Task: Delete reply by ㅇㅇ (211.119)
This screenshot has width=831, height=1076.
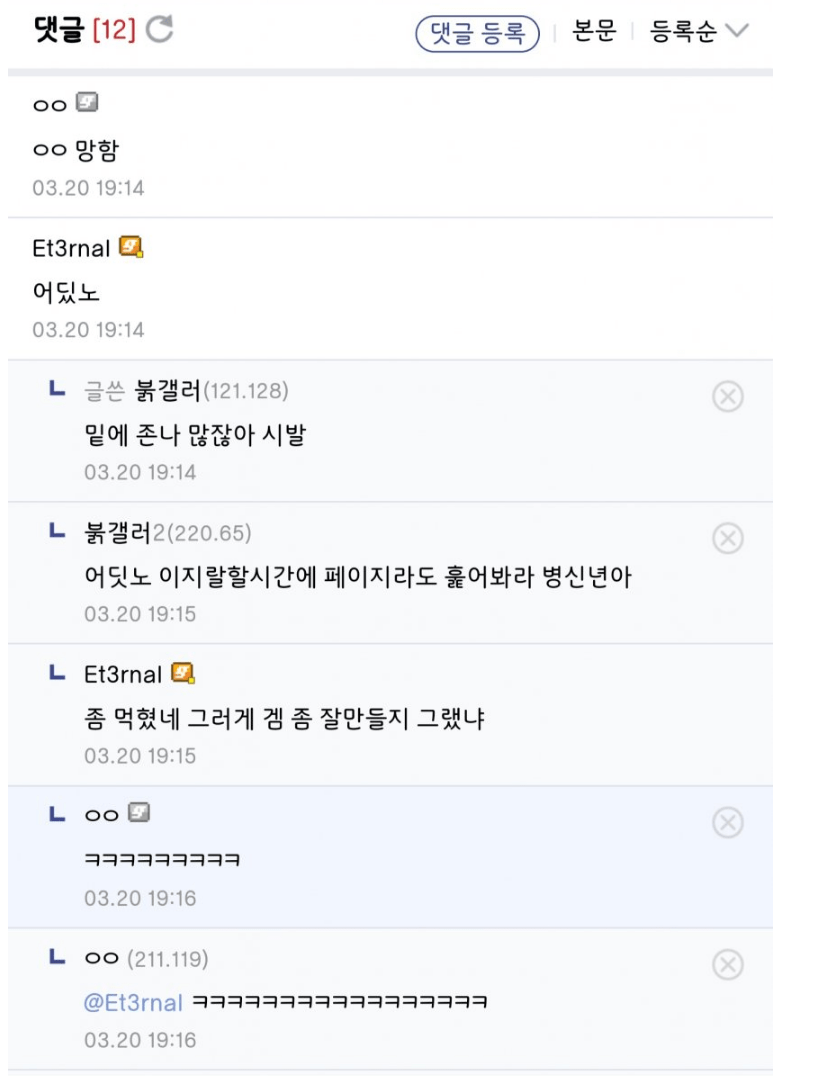Action: [727, 965]
